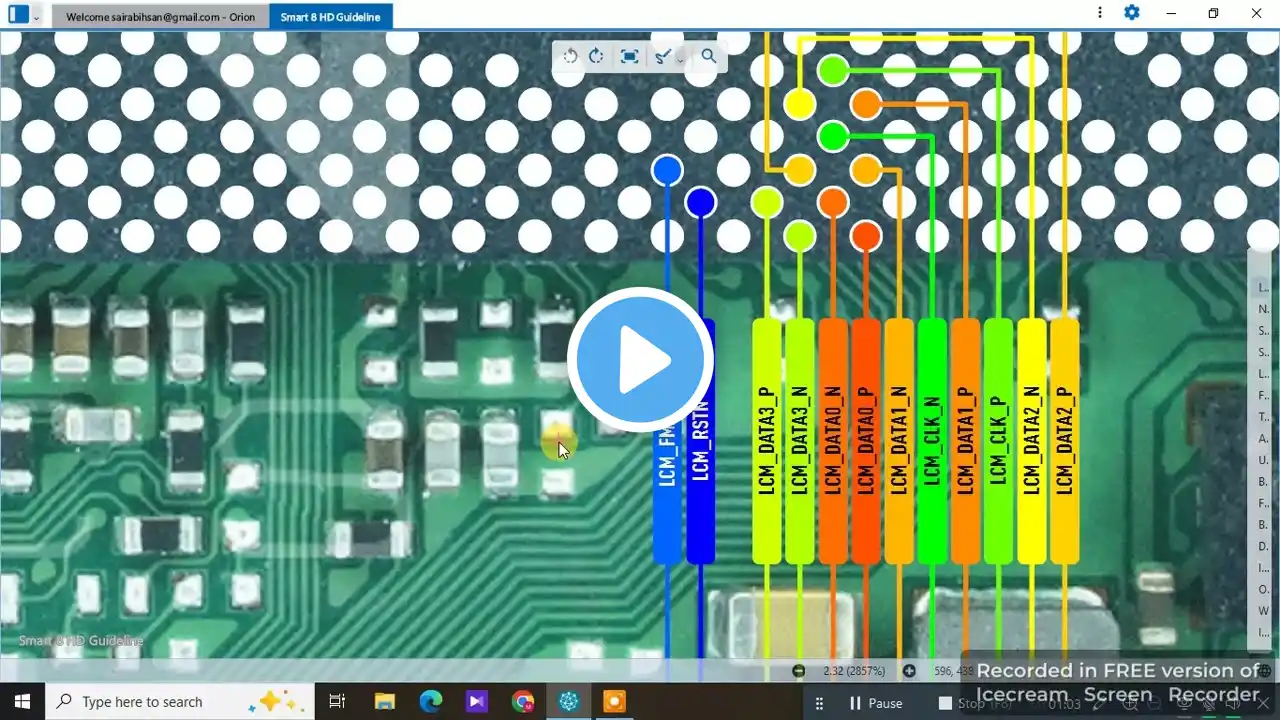This screenshot has height=720, width=1280.
Task: Rotate the board view clockwise
Action: coord(596,56)
